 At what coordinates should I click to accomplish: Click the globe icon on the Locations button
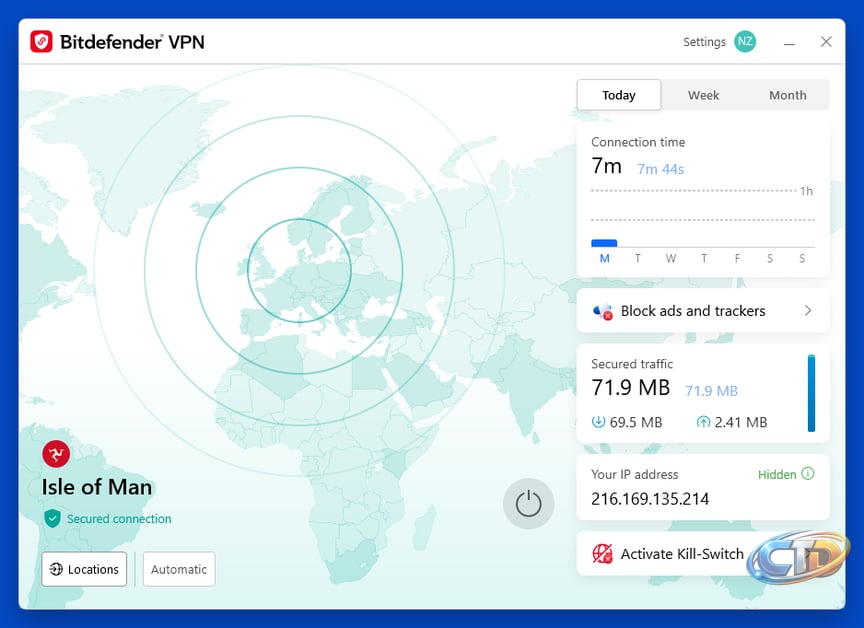(x=56, y=569)
